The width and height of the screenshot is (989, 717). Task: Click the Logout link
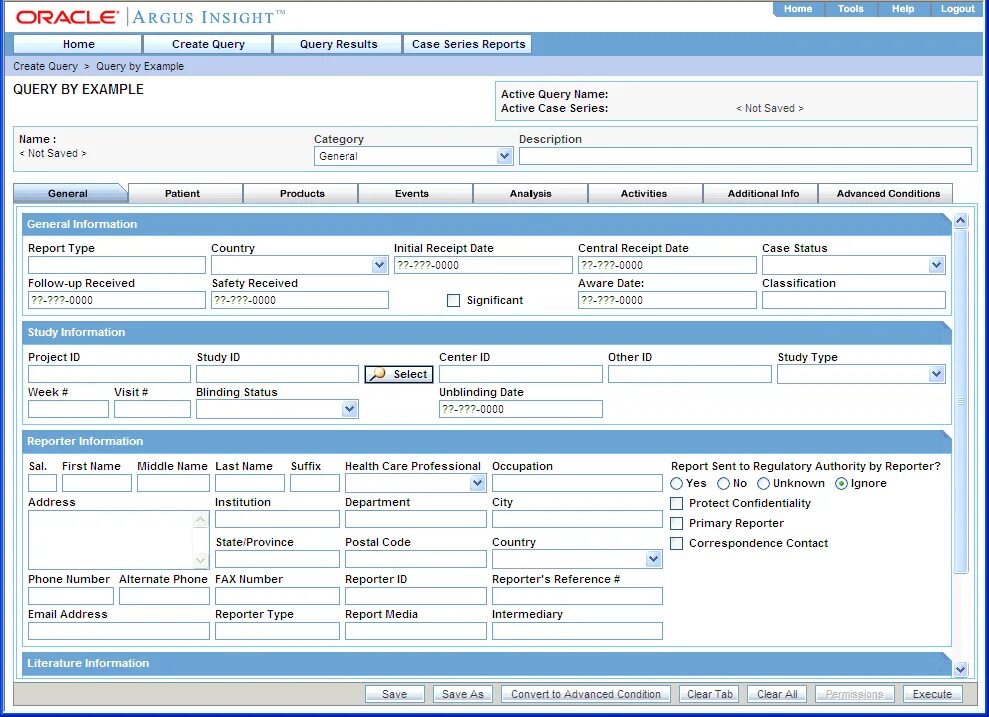pyautogui.click(x=957, y=9)
